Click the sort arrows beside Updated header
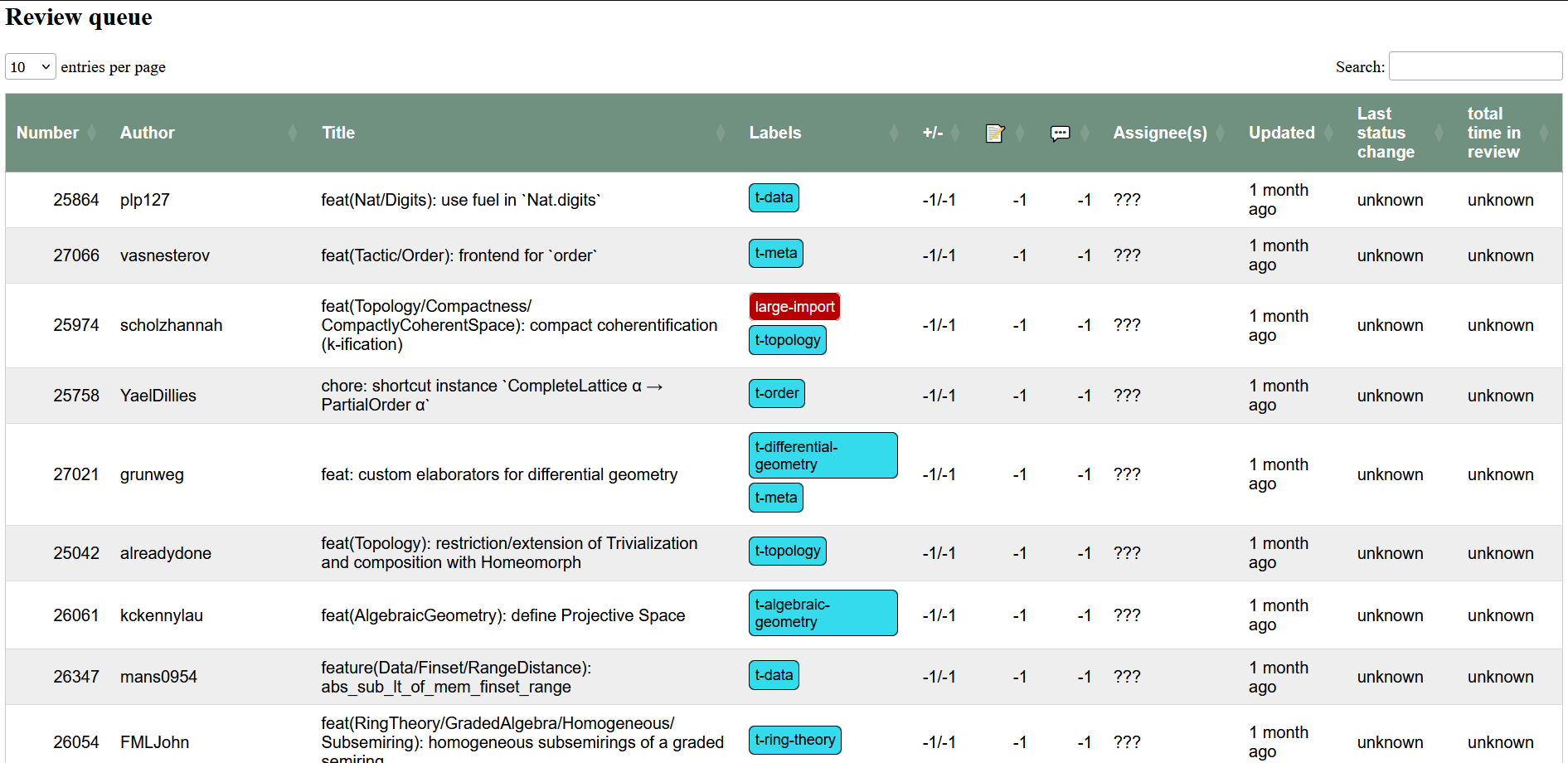The width and height of the screenshot is (1568, 763). coord(1328,133)
